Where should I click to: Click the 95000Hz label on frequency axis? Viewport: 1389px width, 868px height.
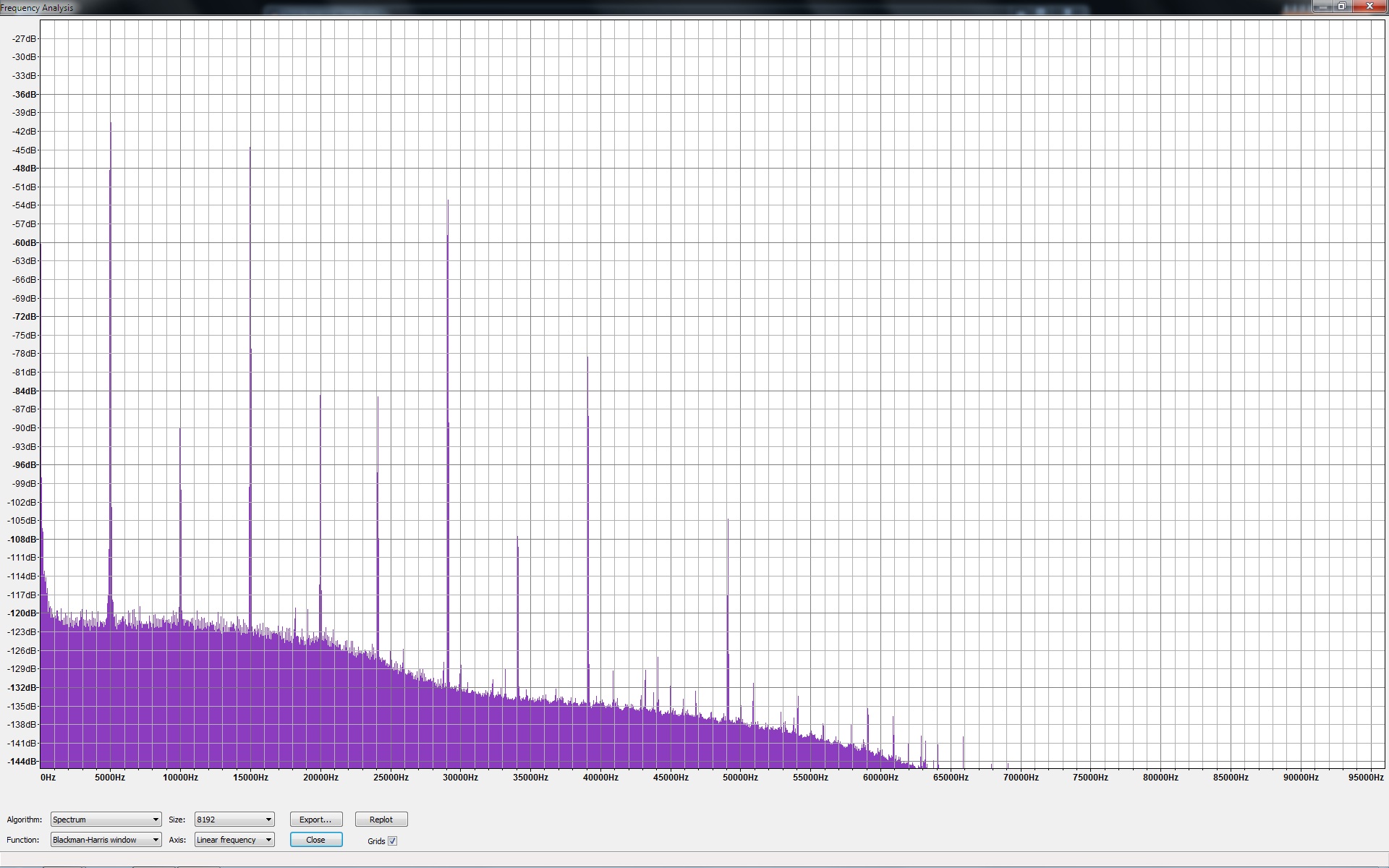pos(1366,778)
